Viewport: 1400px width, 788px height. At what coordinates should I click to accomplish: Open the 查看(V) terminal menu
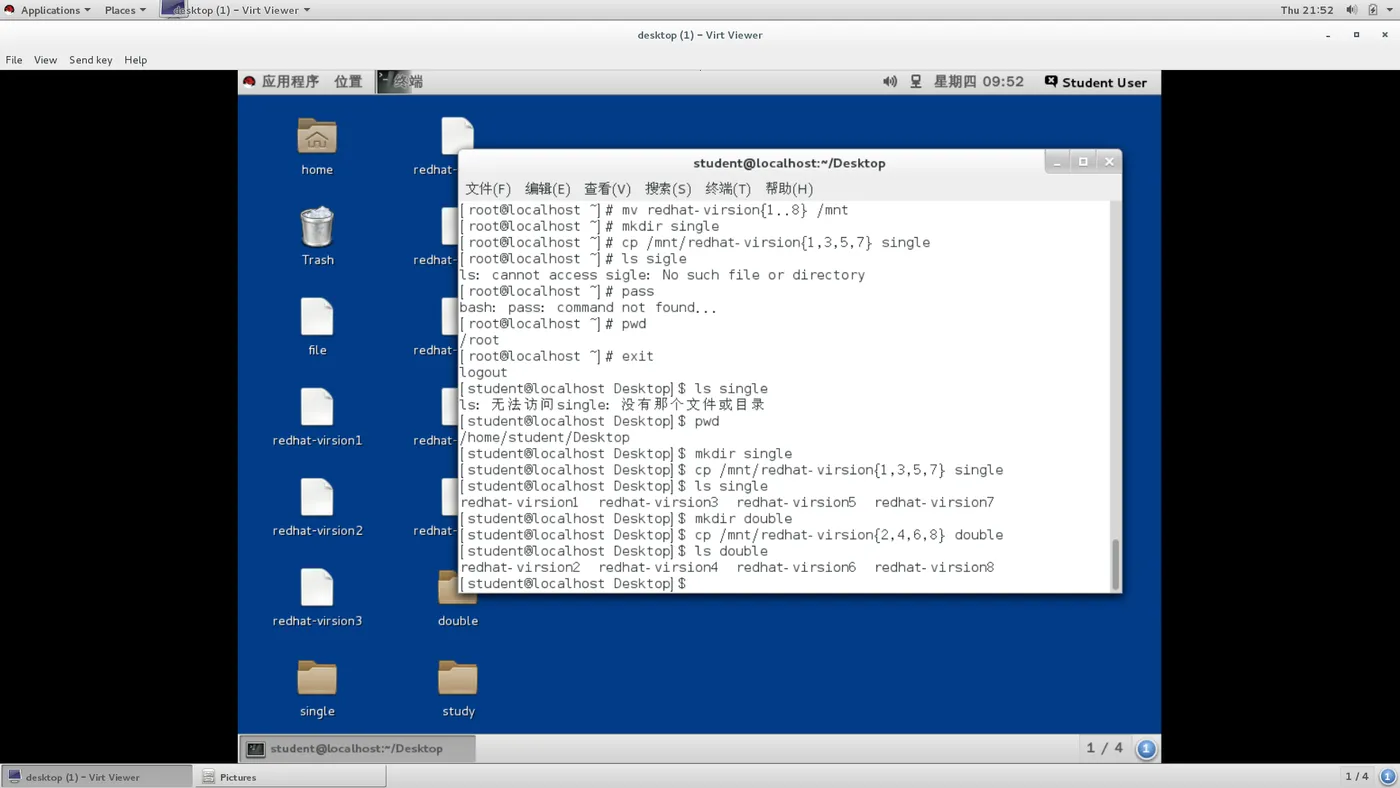[608, 189]
